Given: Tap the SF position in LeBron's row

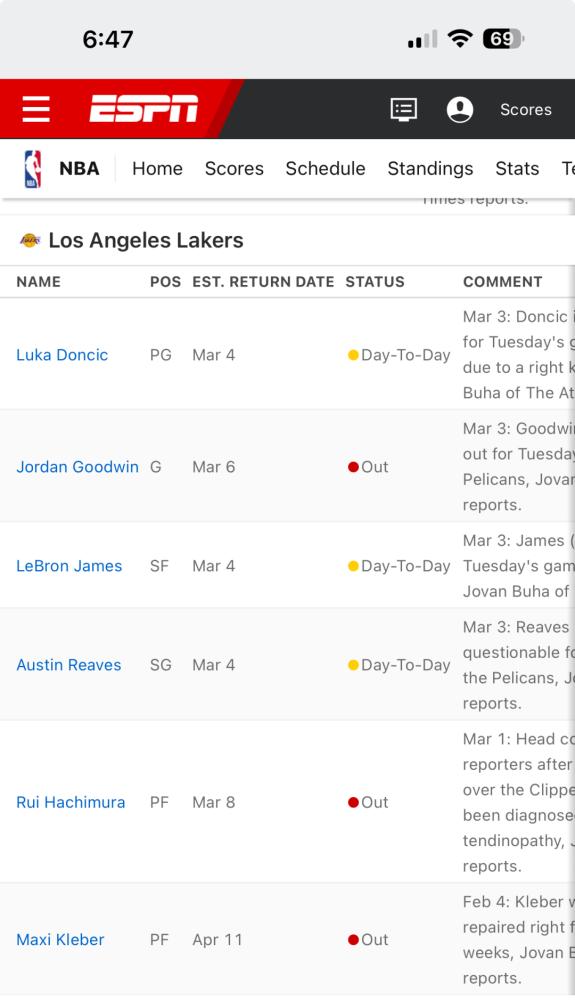Looking at the screenshot, I should point(159,566).
